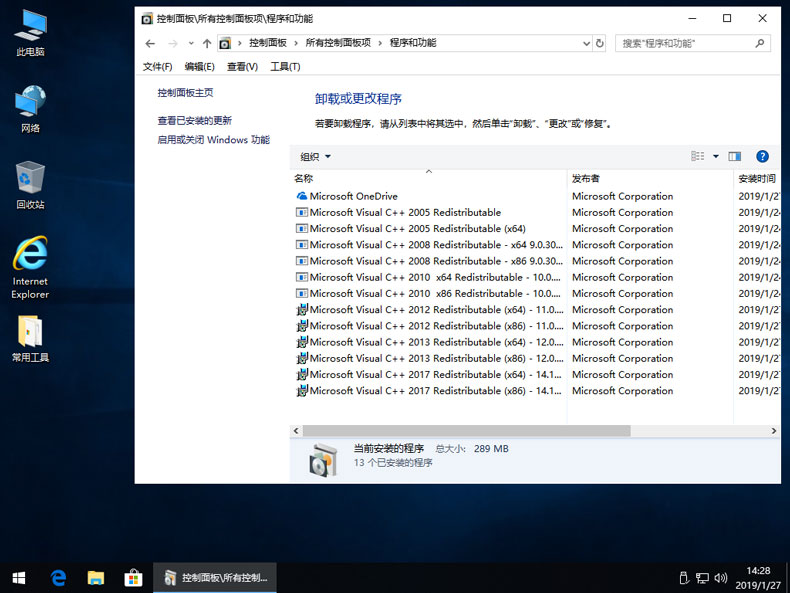790x593 pixels.
Task: Open the 文件(F) menu
Action: point(158,67)
